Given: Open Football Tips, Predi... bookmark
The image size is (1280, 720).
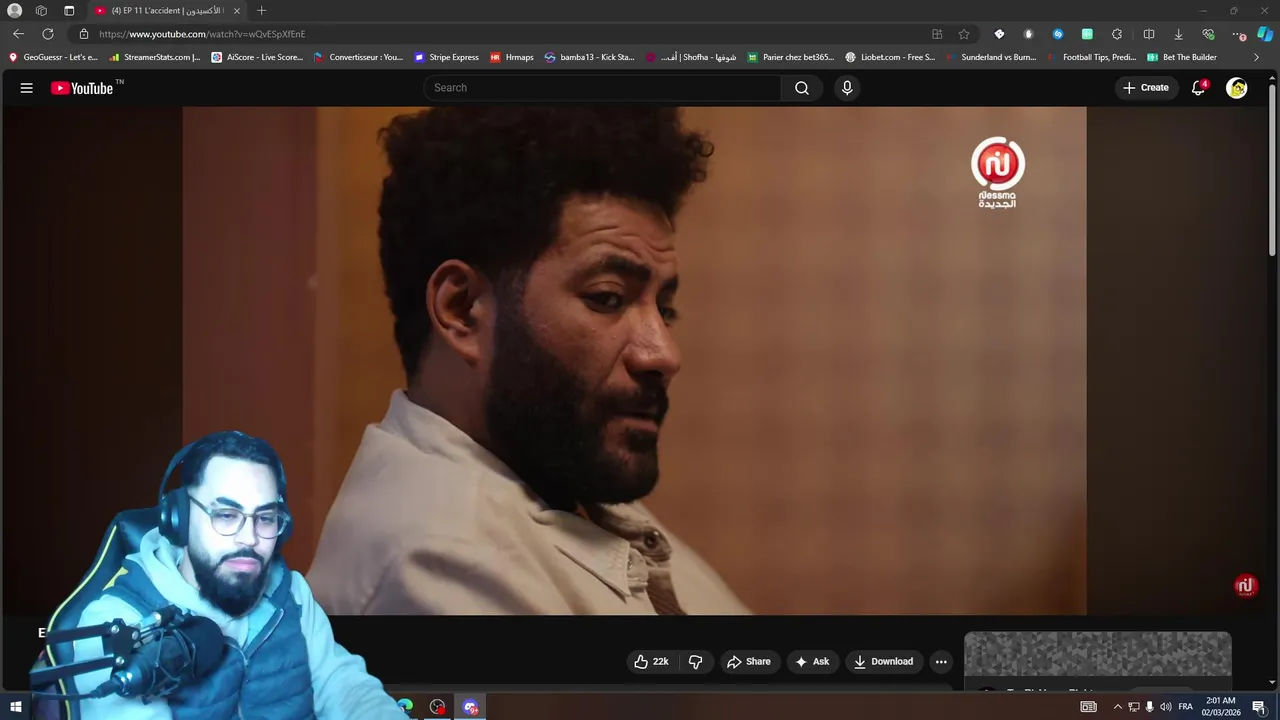Looking at the screenshot, I should point(1092,57).
